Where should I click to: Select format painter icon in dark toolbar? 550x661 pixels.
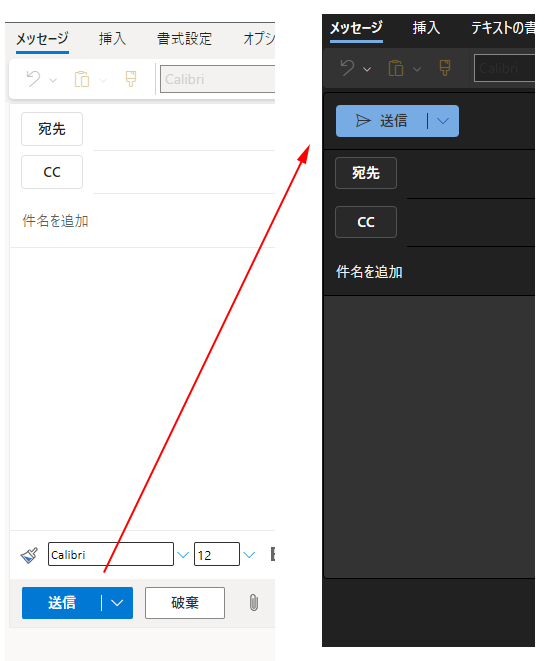pyautogui.click(x=445, y=68)
